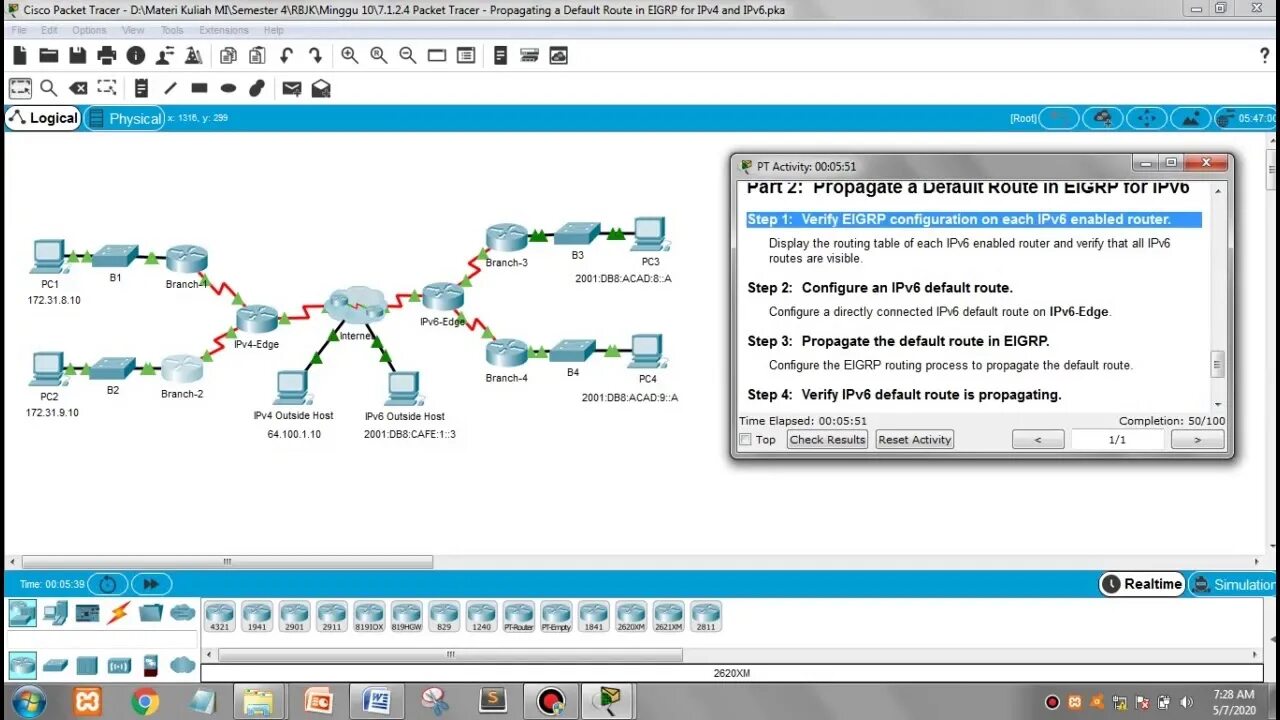The height and width of the screenshot is (720, 1280).
Task: Click the Reset Activity button
Action: point(915,439)
